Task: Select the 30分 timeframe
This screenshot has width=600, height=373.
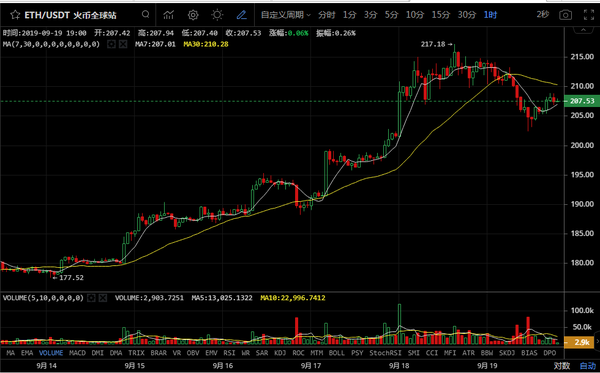Action: point(467,15)
